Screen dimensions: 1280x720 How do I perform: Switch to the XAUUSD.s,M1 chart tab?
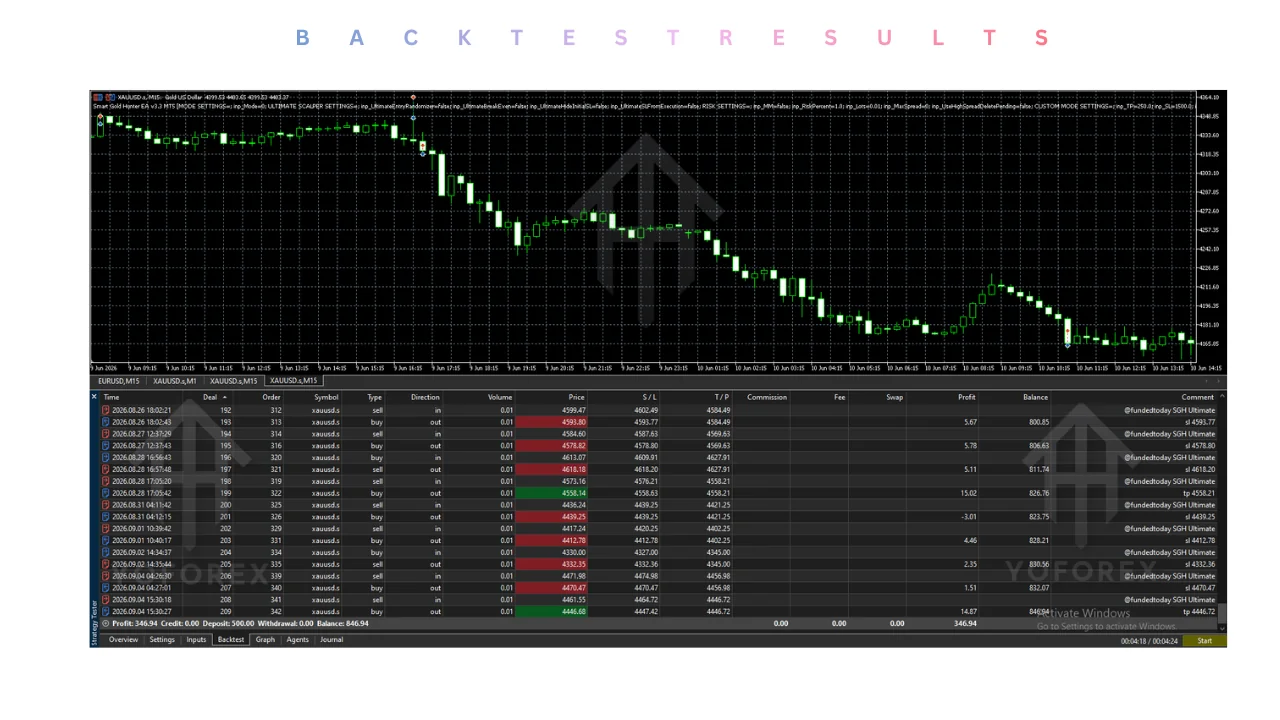point(176,381)
